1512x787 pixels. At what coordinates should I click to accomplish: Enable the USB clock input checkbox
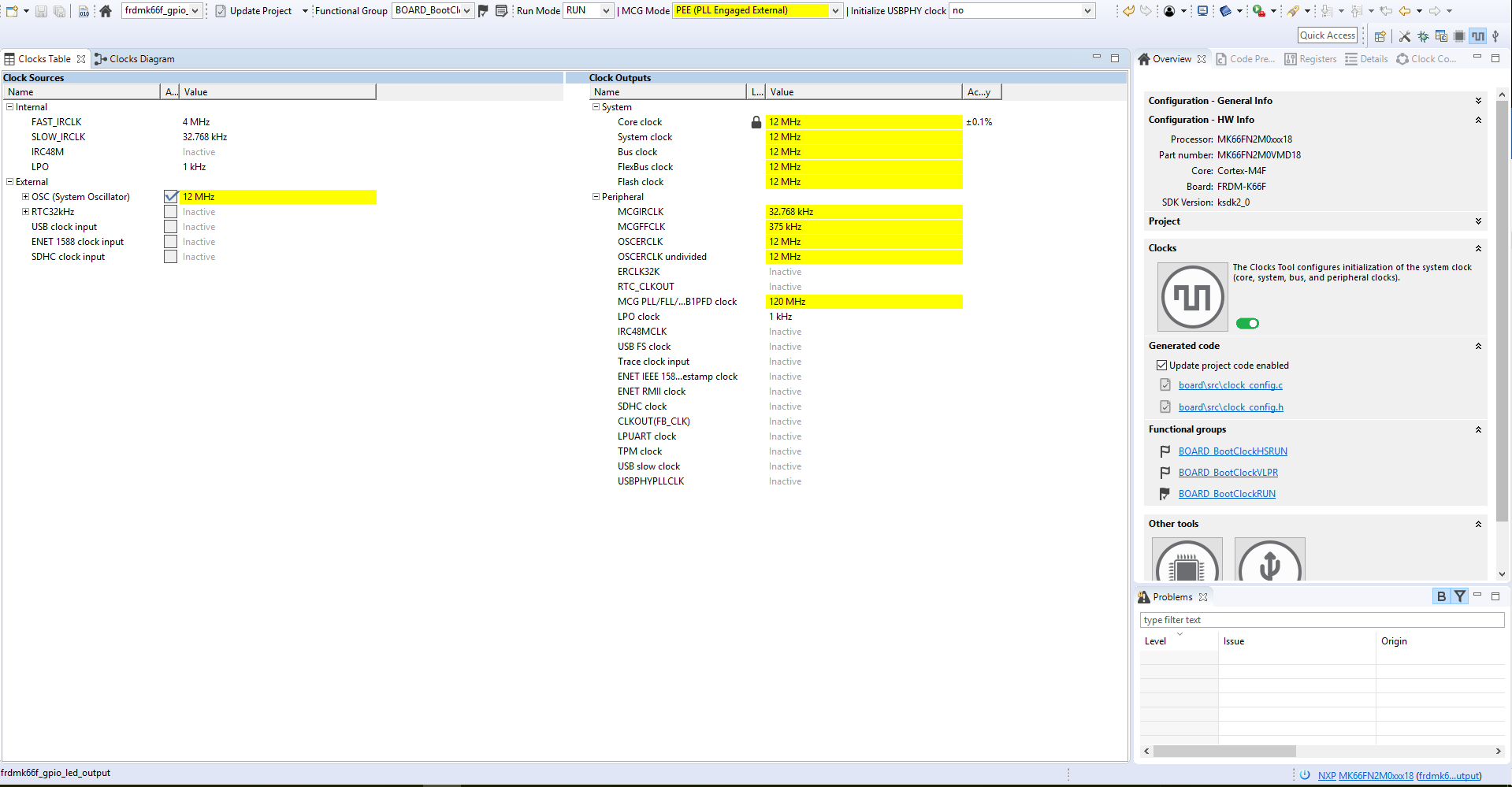(x=171, y=227)
